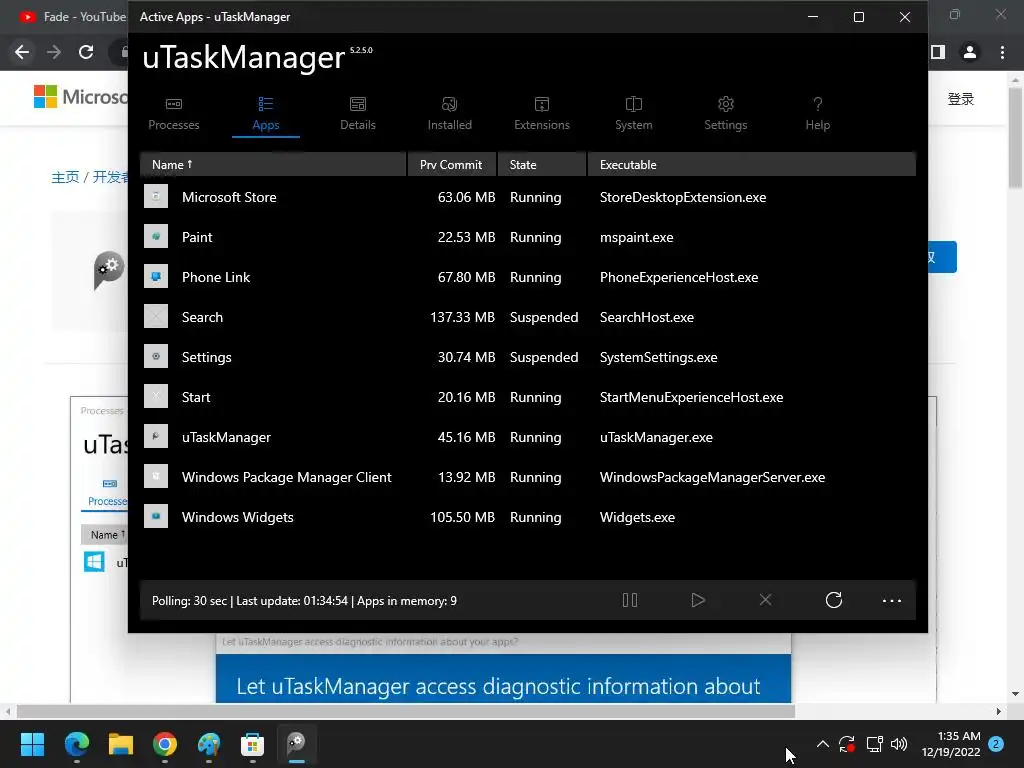This screenshot has width=1024, height=768.
Task: Pause polling with the pause button
Action: [630, 600]
